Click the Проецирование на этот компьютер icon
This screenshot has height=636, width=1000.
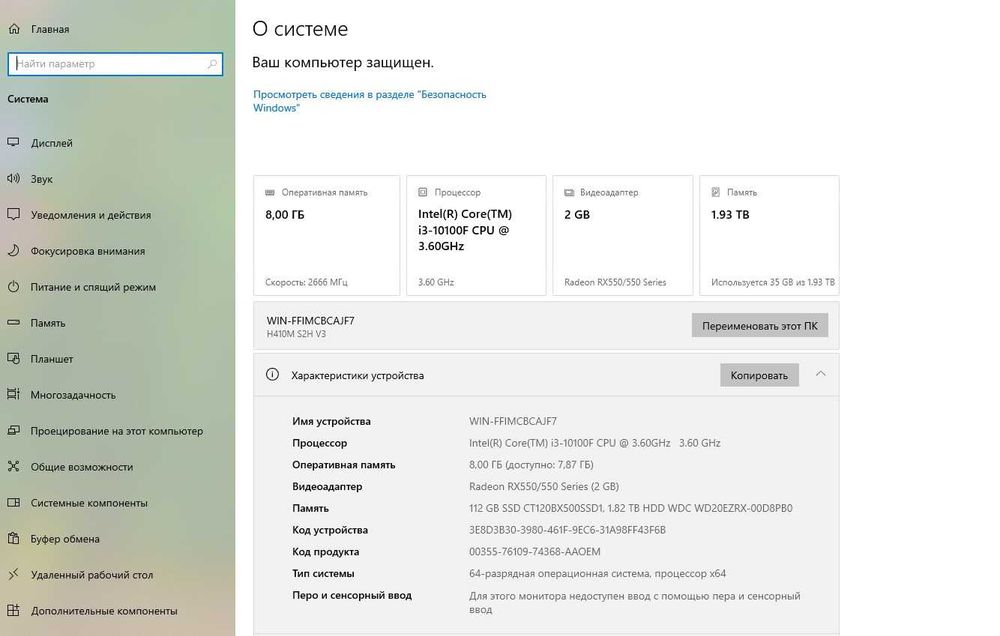[13, 431]
